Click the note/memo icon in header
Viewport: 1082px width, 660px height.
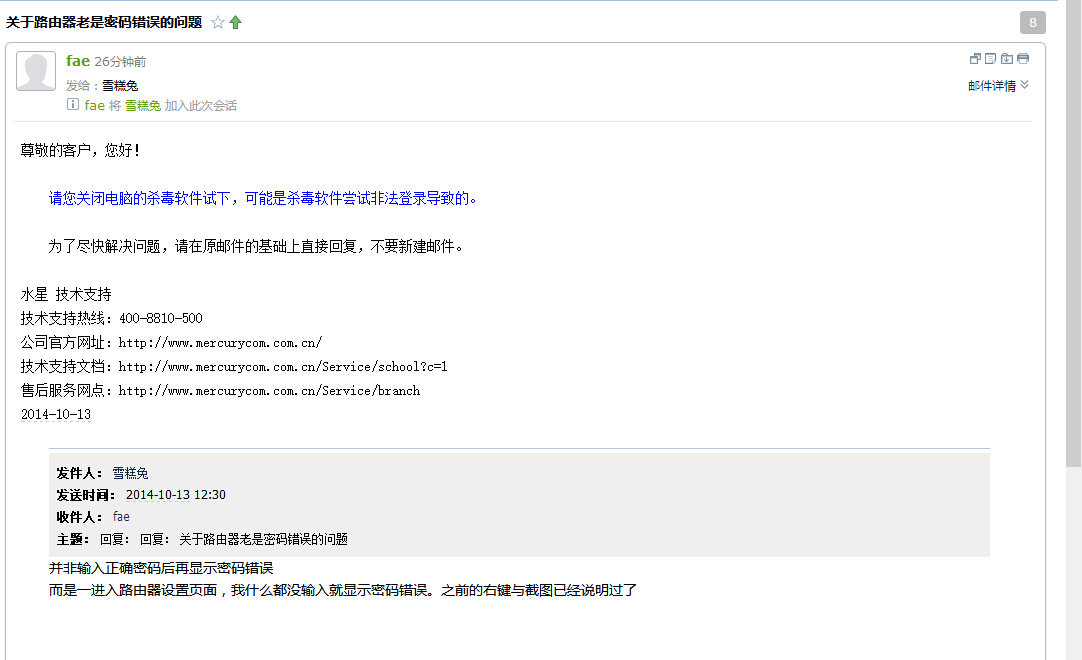tap(990, 59)
